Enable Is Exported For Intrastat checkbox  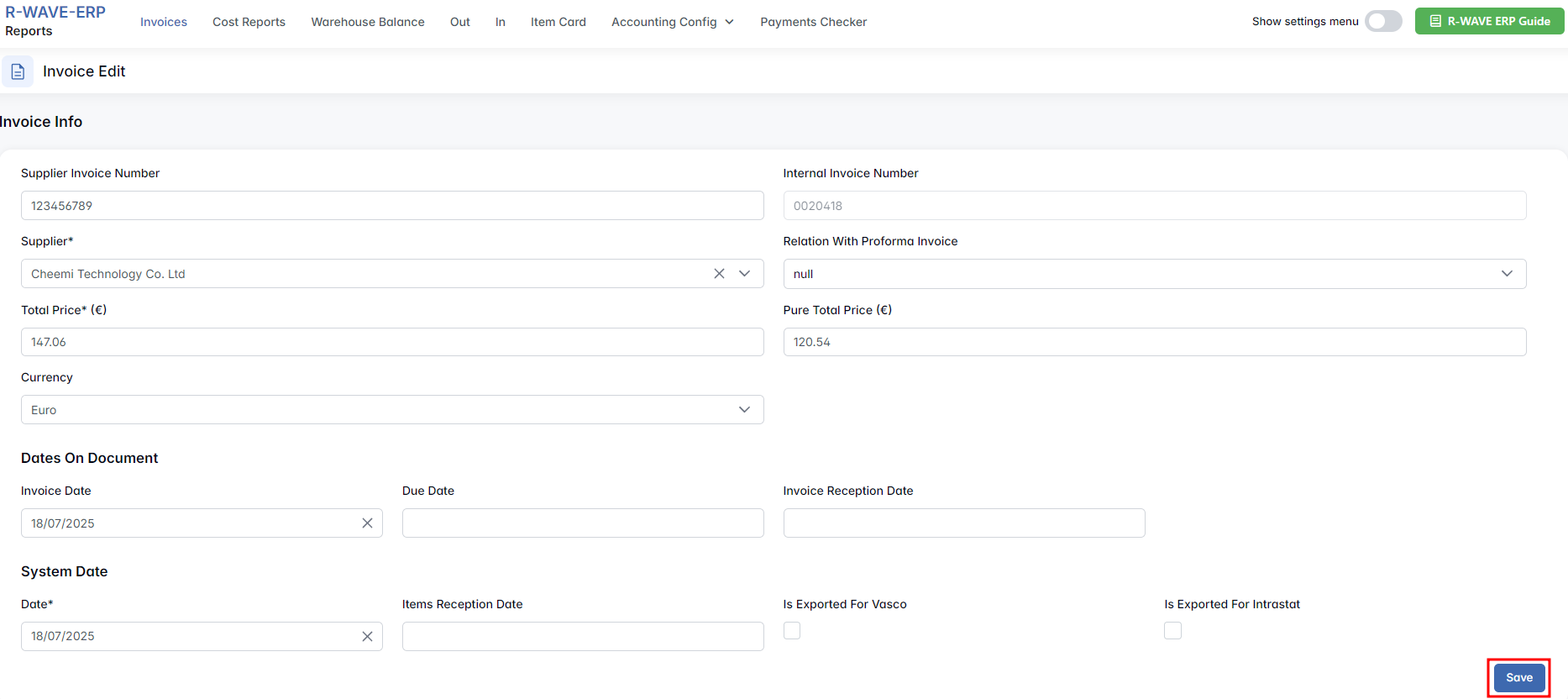(1172, 631)
